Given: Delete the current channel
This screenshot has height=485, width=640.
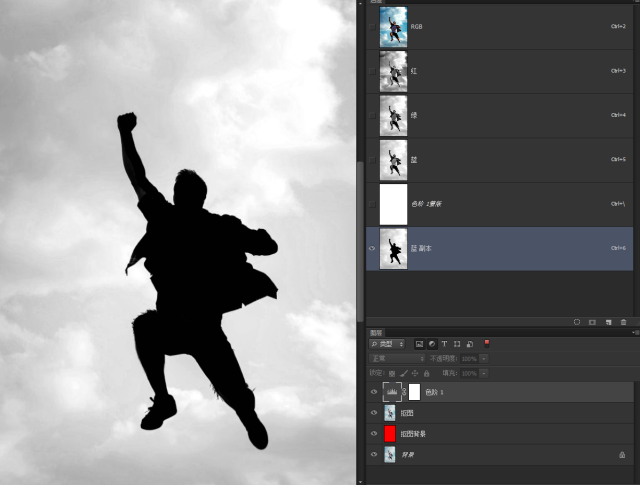Looking at the screenshot, I should point(623,322).
